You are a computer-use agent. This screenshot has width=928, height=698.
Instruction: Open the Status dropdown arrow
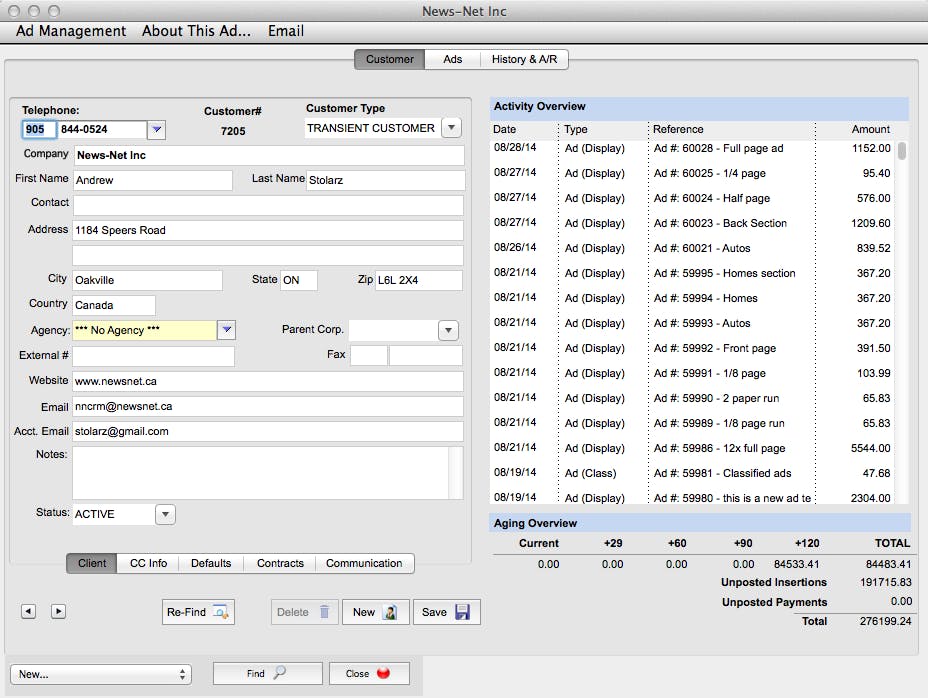coord(166,514)
